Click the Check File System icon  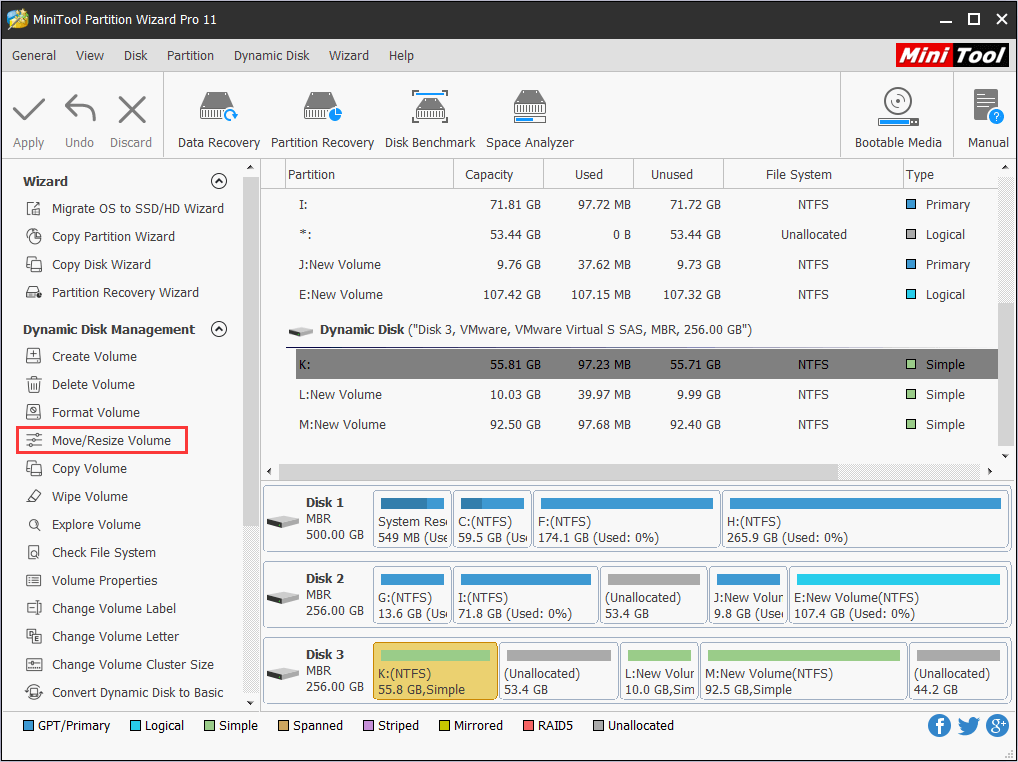pyautogui.click(x=33, y=552)
